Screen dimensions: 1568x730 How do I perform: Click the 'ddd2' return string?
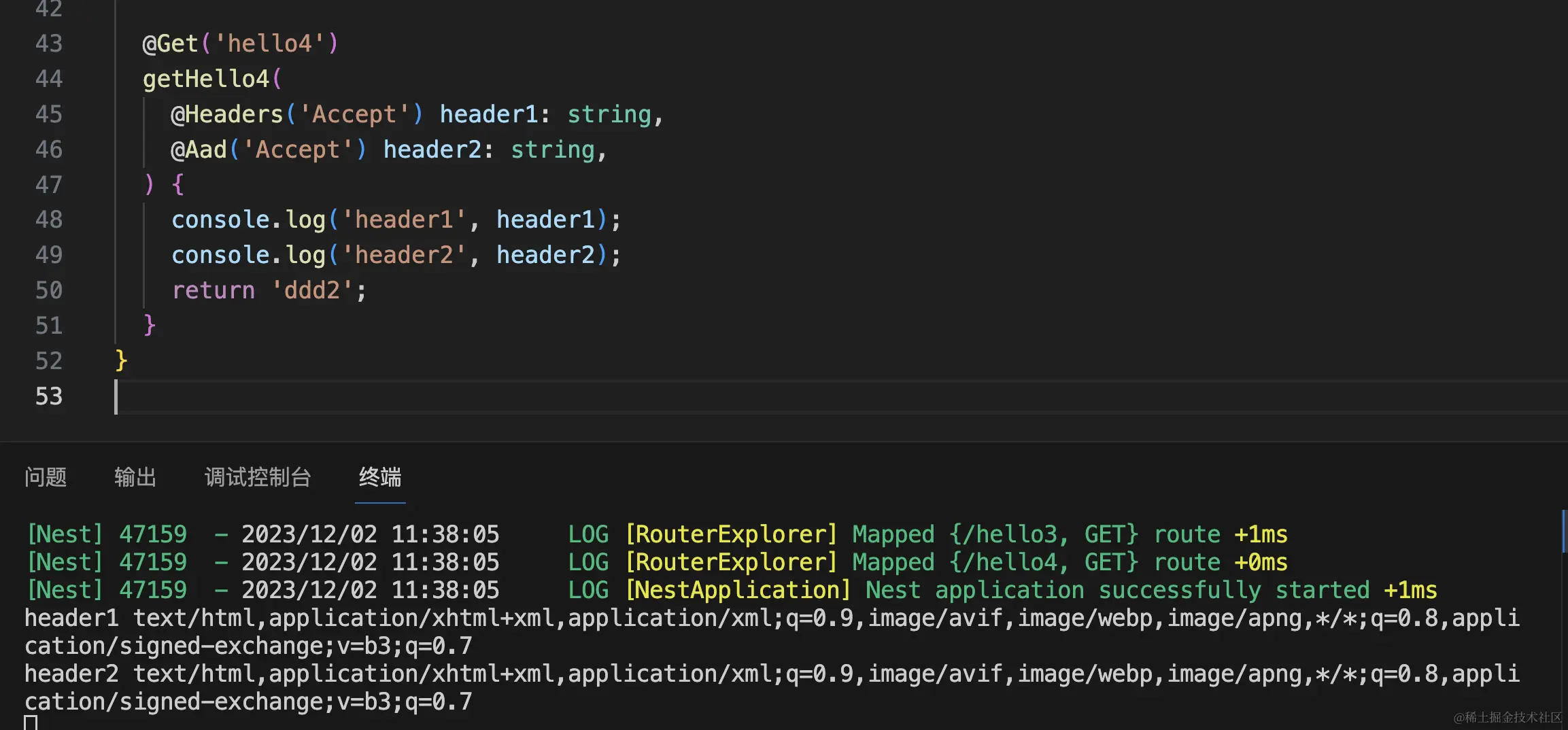312,290
